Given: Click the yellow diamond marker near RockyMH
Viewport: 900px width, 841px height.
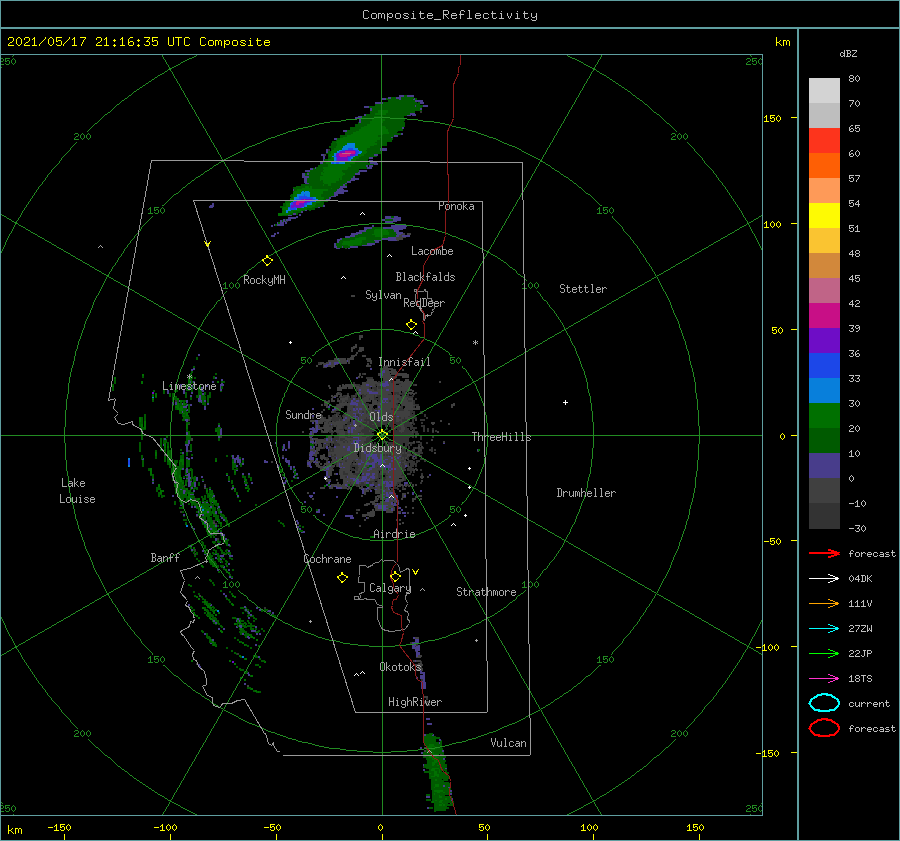Looking at the screenshot, I should tap(267, 261).
